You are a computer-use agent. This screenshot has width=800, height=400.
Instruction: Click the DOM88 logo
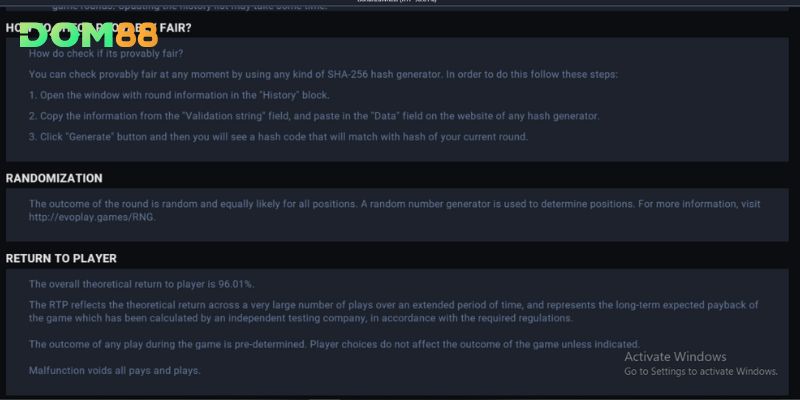[x=89, y=35]
